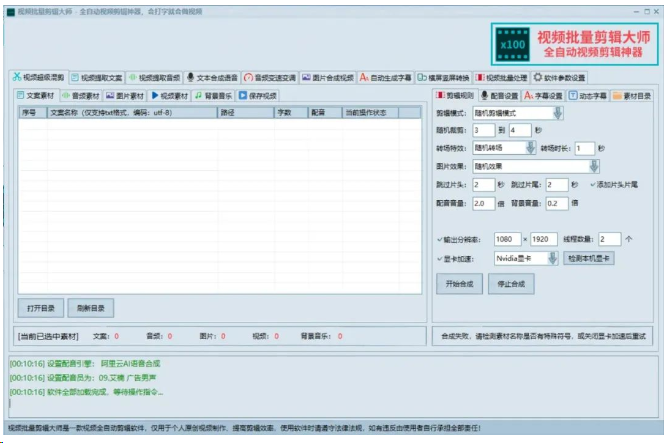Click the log line 设置配音员为
The image size is (667, 443).
click(83, 377)
